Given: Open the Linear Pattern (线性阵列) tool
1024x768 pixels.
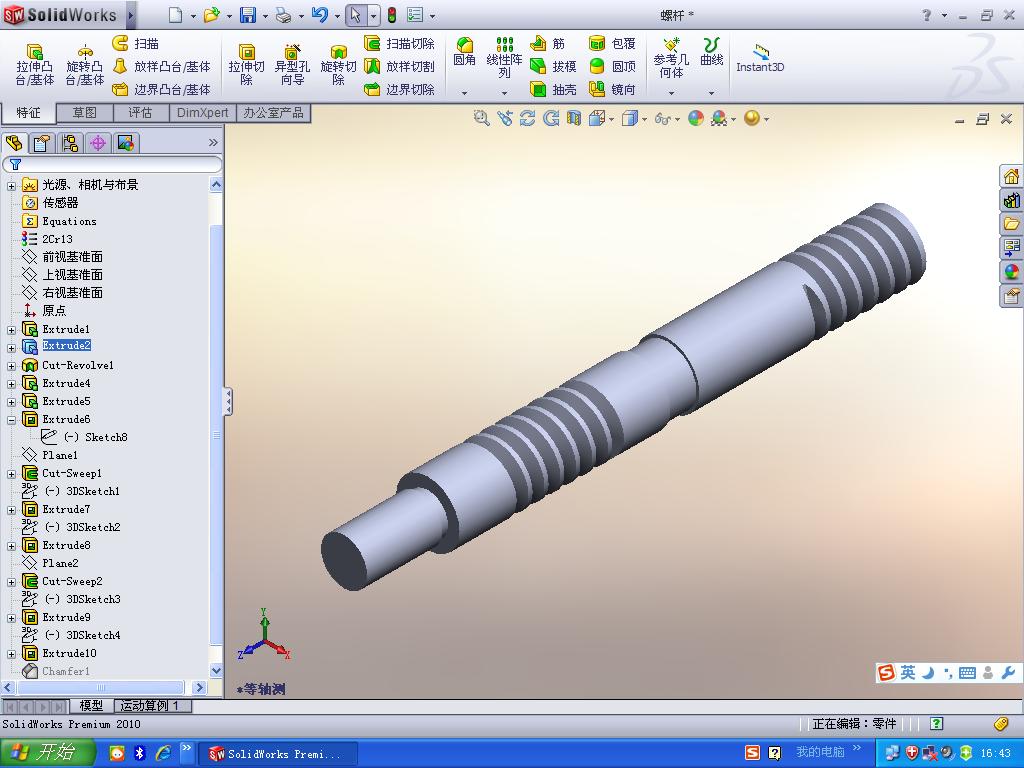Looking at the screenshot, I should [x=504, y=57].
